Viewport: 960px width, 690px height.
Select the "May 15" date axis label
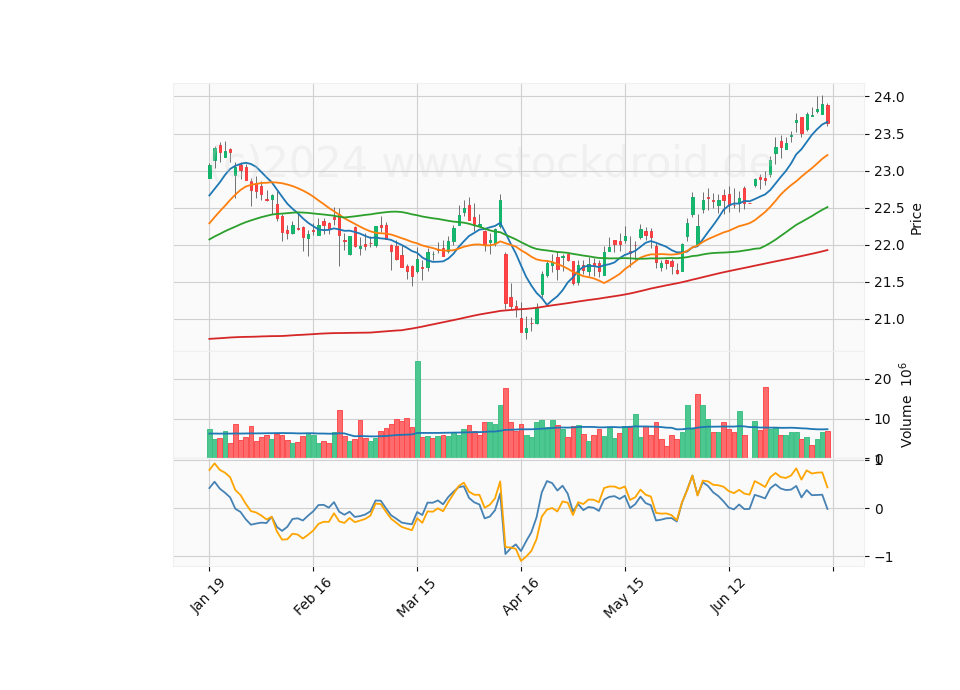pos(624,597)
